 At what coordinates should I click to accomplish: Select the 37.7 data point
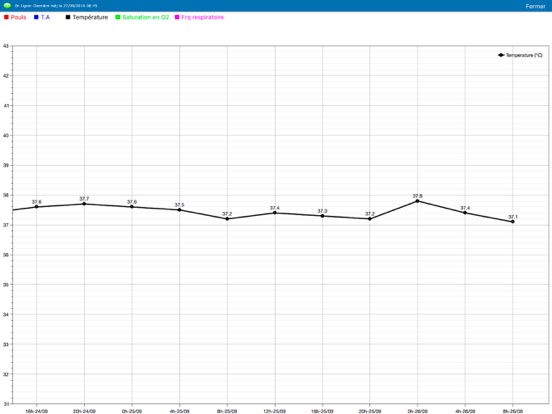84,204
